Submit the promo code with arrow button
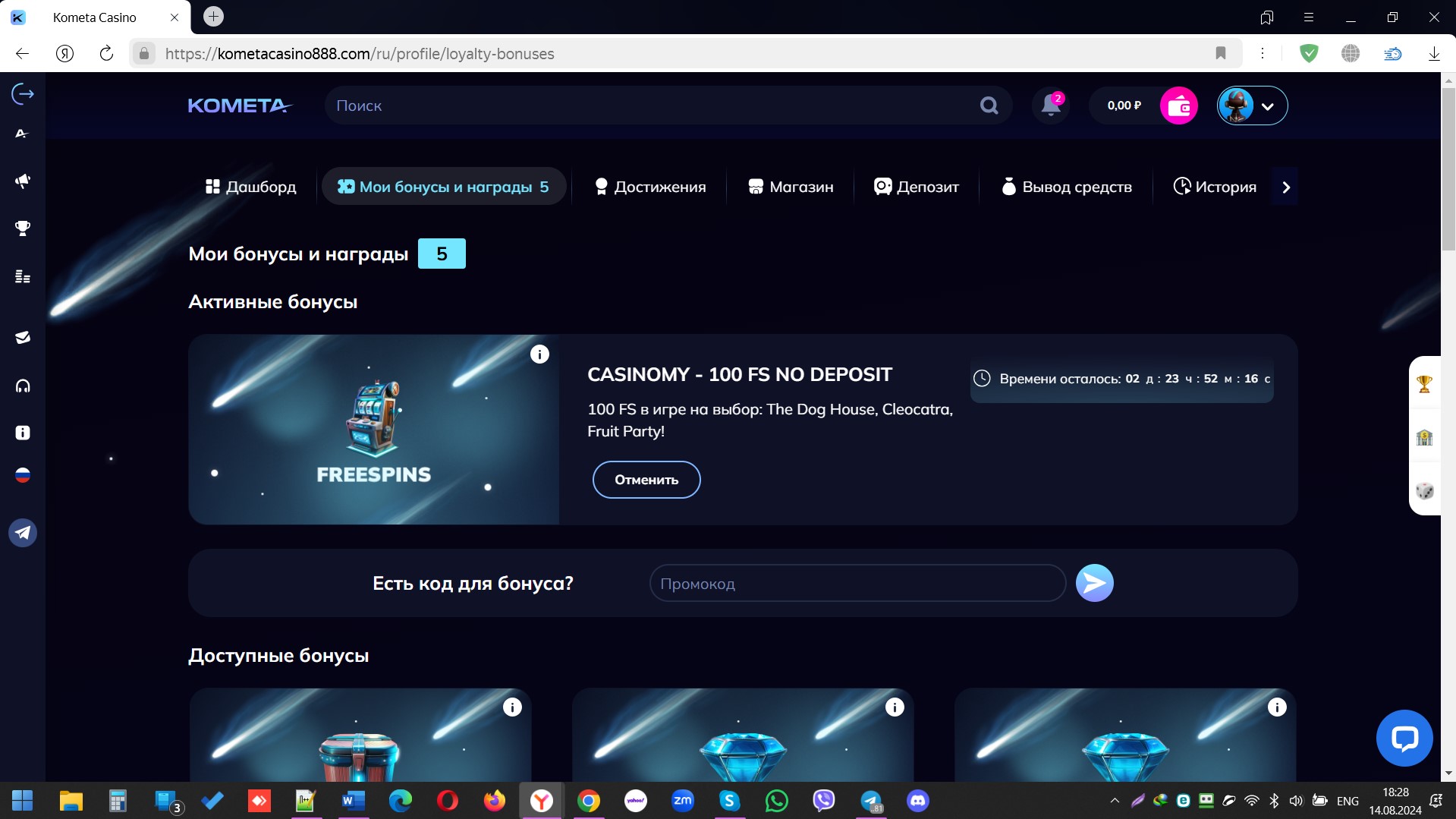Image resolution: width=1456 pixels, height=819 pixels. 1095,583
